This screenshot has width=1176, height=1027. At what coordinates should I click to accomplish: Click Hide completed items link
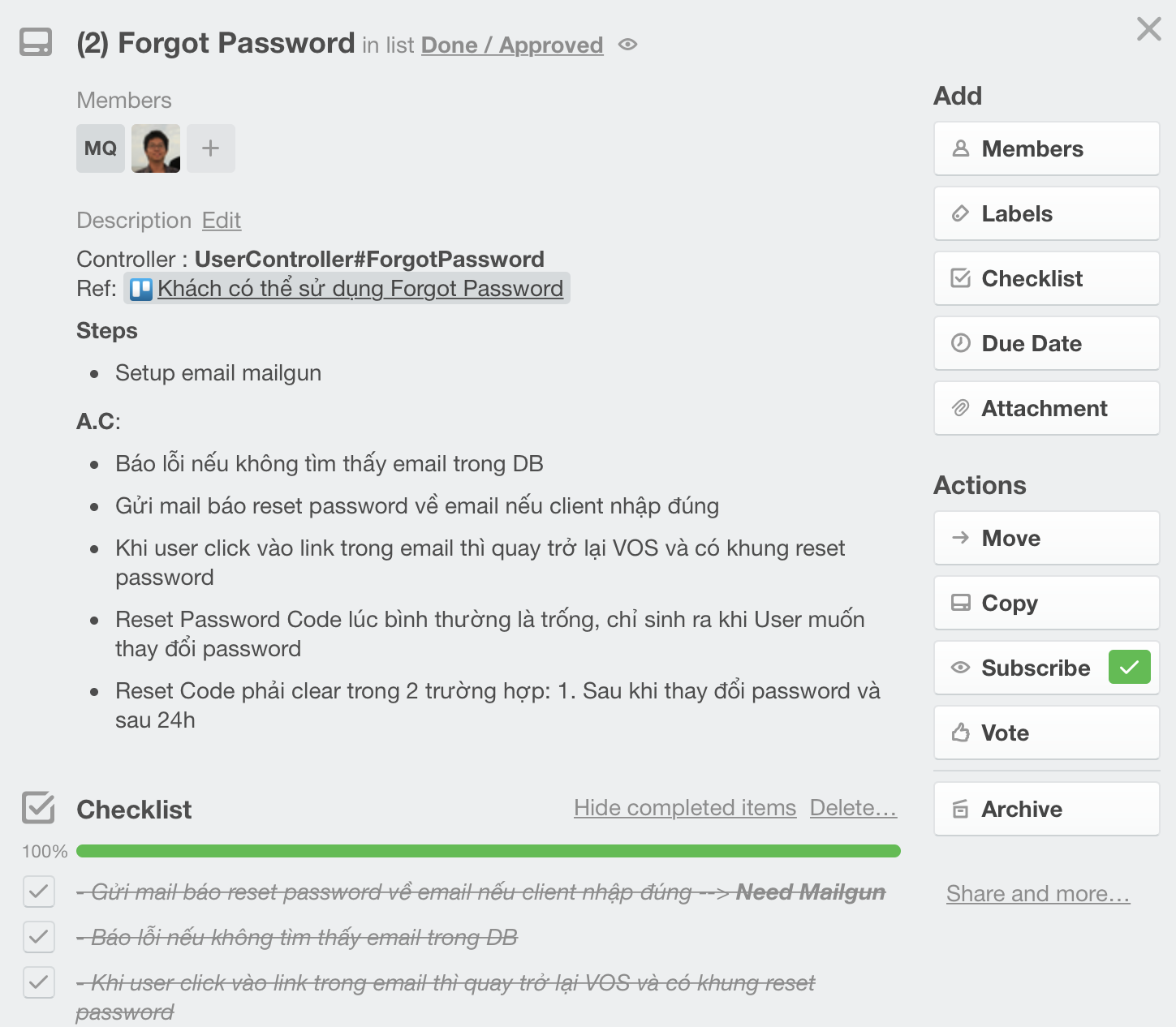[685, 808]
